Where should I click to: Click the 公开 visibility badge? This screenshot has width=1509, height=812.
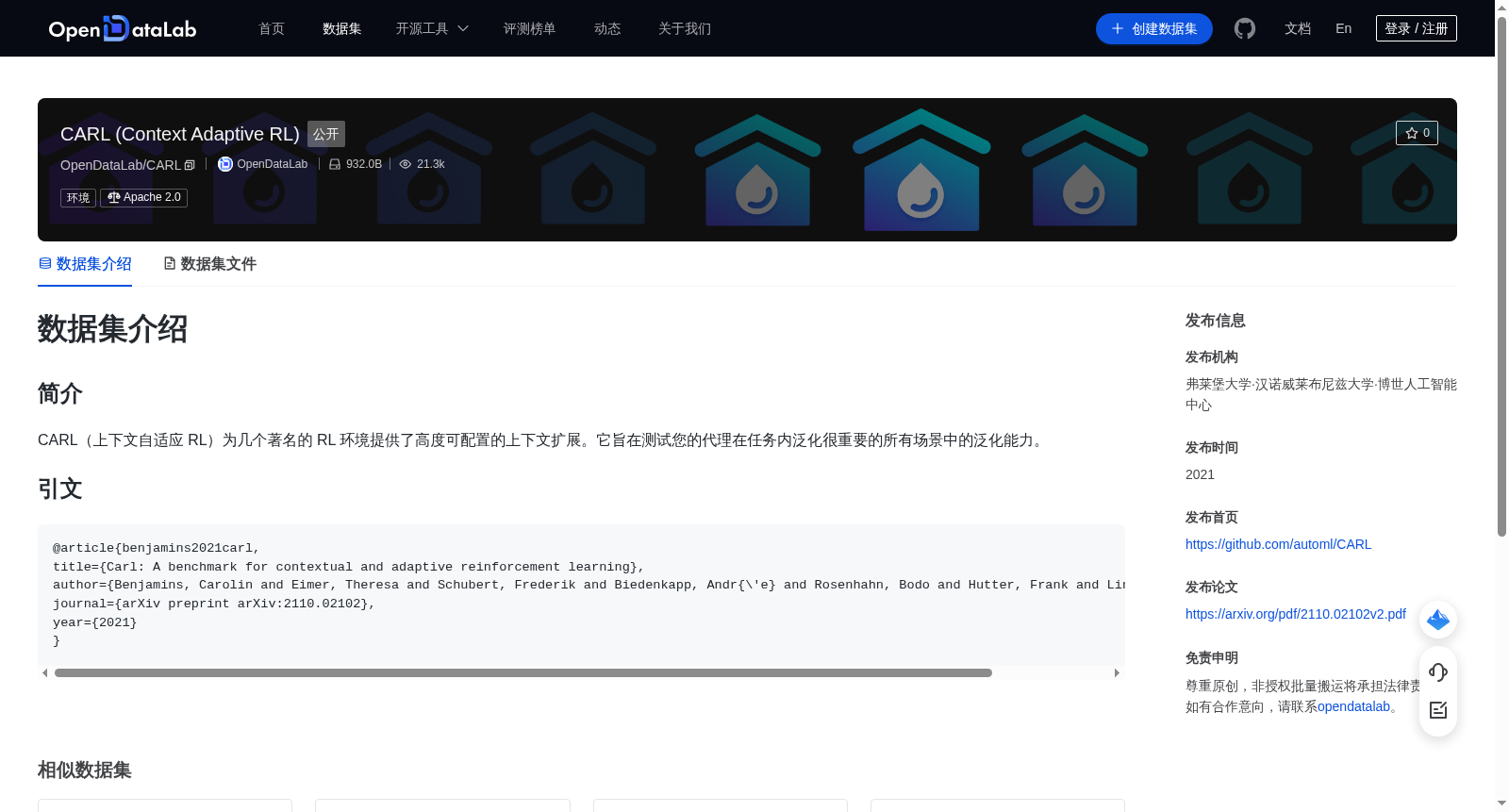(x=326, y=134)
